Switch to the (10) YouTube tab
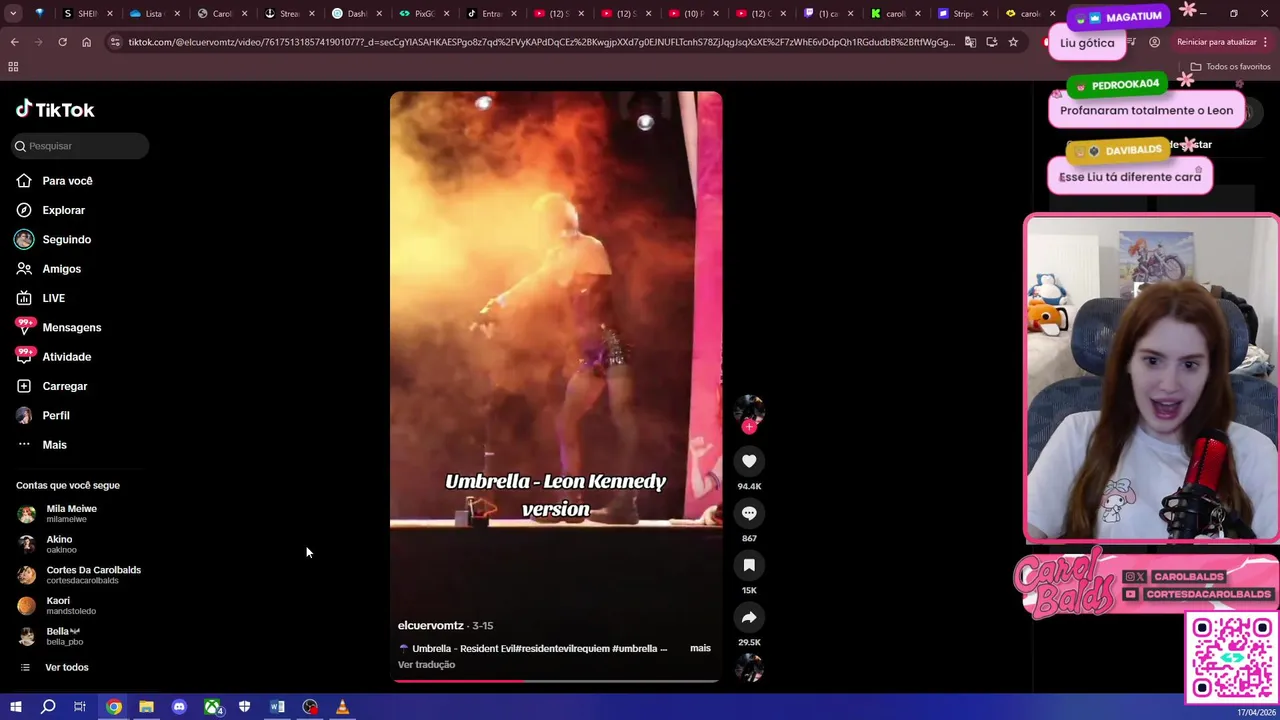1280x720 pixels. (x=692, y=14)
